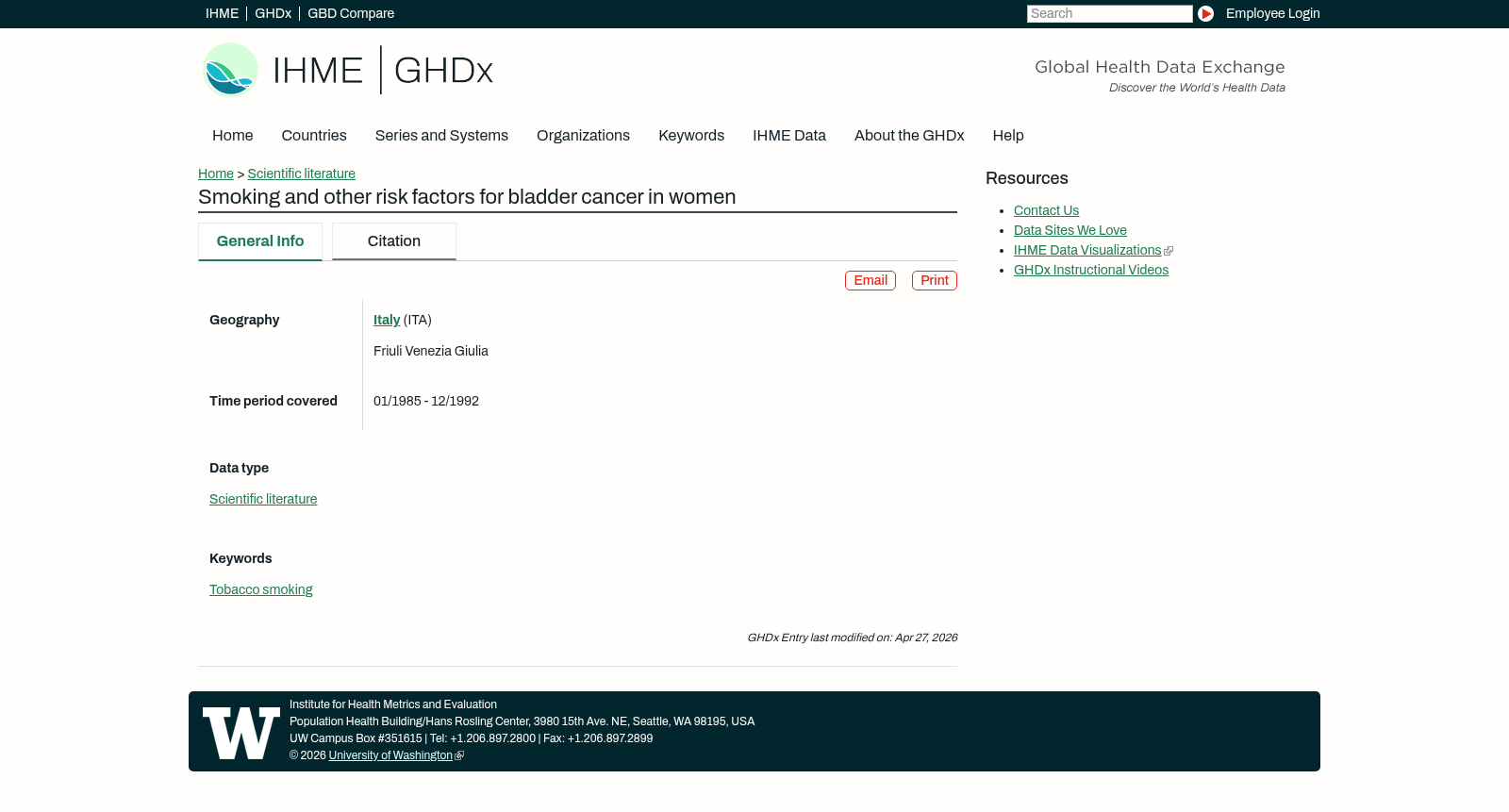Open IHME Data Visualizations link

1087,251
